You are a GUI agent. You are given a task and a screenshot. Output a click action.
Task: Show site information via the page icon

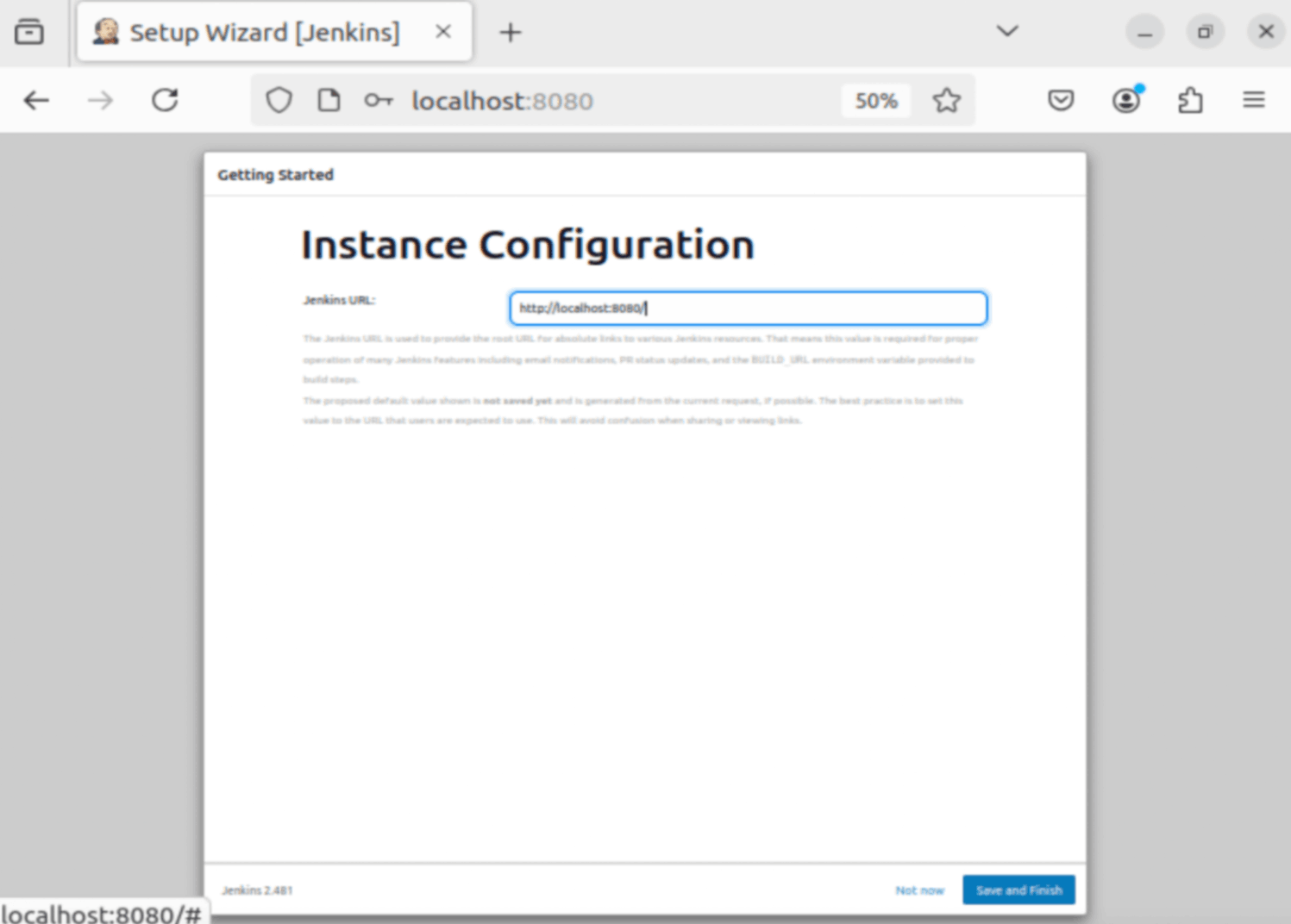pos(329,101)
